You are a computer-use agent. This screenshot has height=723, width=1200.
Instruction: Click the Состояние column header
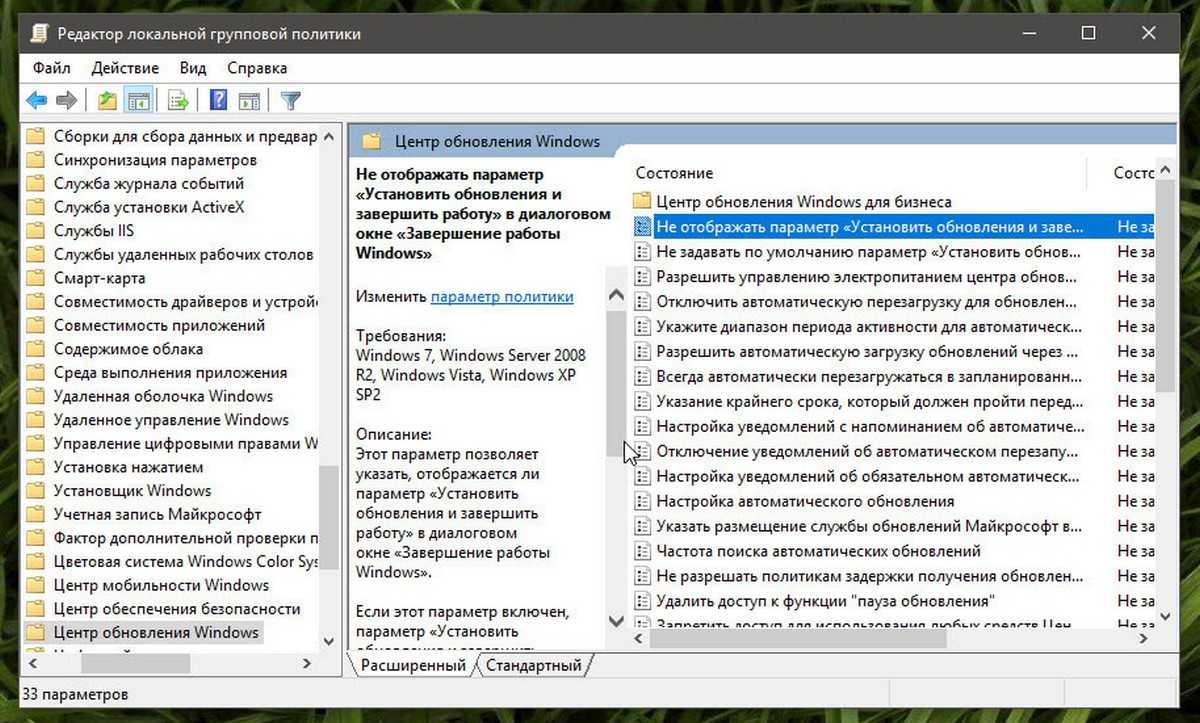tap(674, 173)
